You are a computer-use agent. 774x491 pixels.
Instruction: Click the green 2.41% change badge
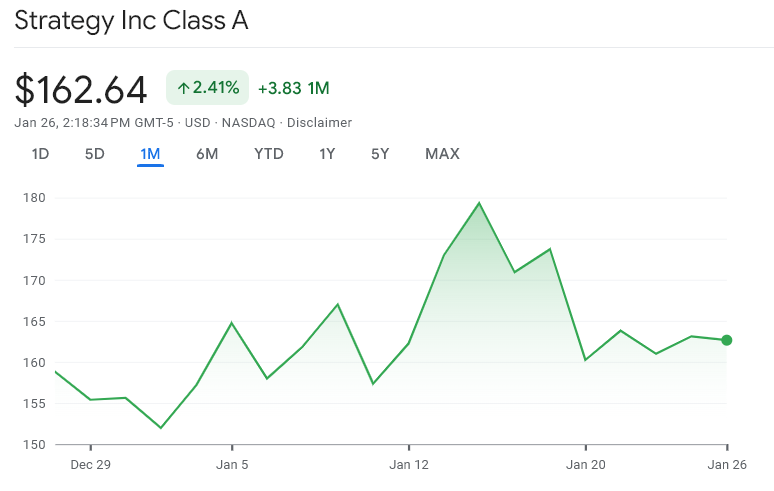click(207, 88)
